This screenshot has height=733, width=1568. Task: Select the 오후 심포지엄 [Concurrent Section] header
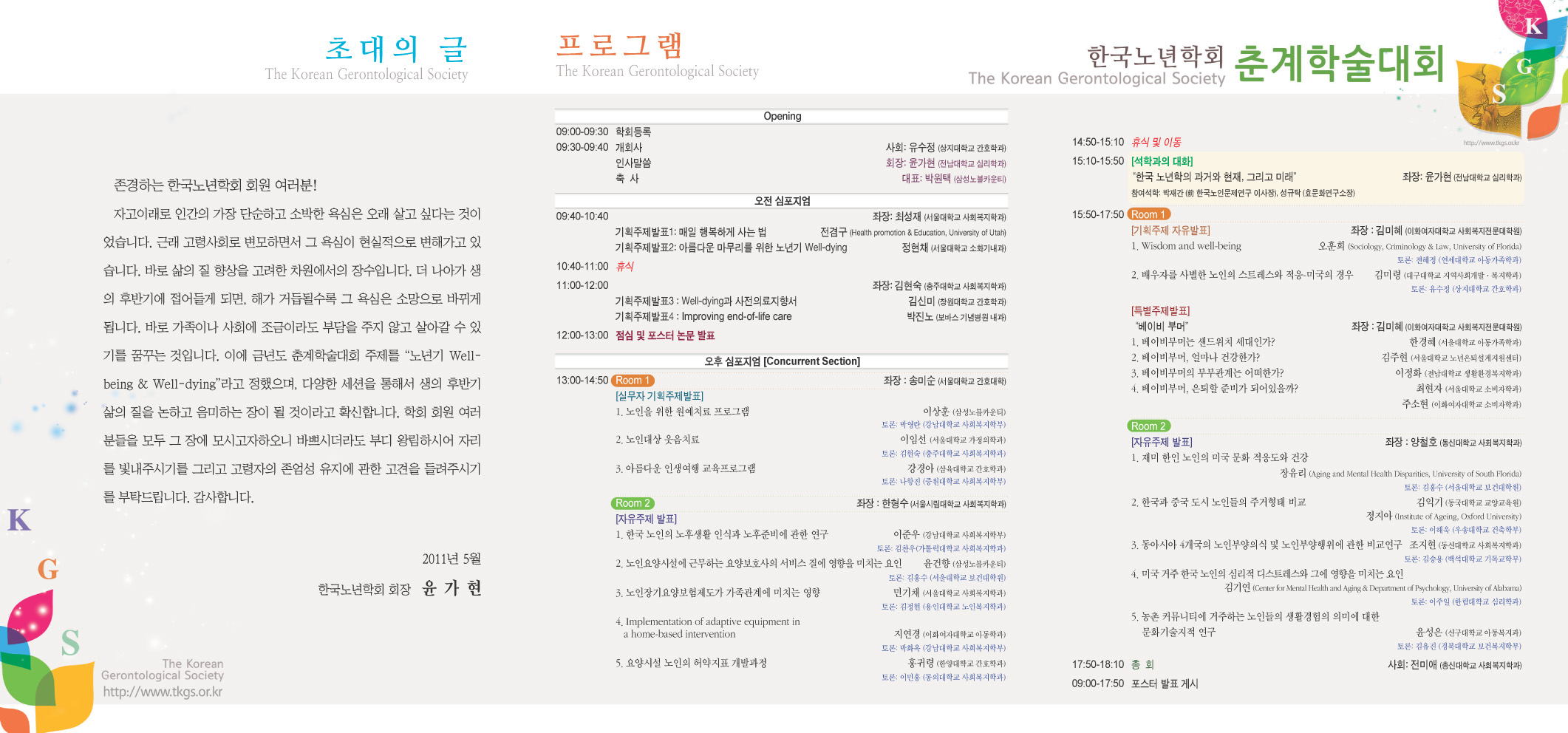[782, 361]
